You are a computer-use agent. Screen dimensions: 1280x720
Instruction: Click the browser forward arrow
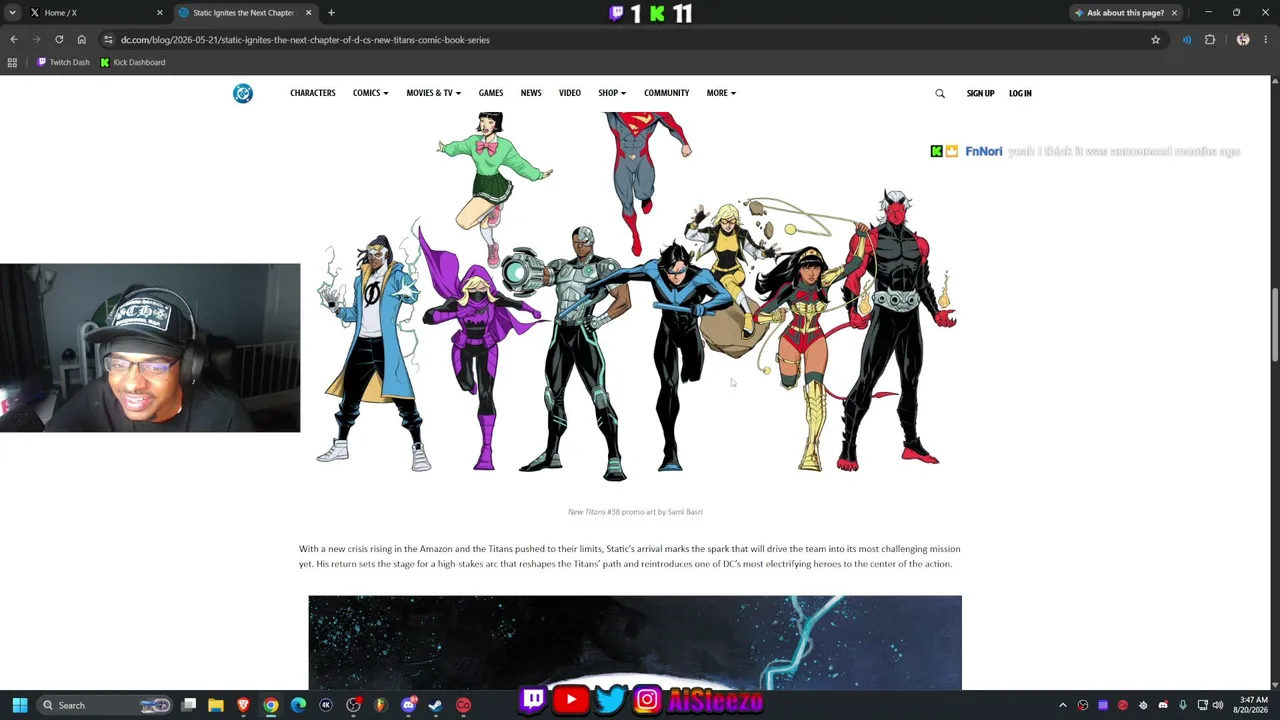(x=37, y=40)
